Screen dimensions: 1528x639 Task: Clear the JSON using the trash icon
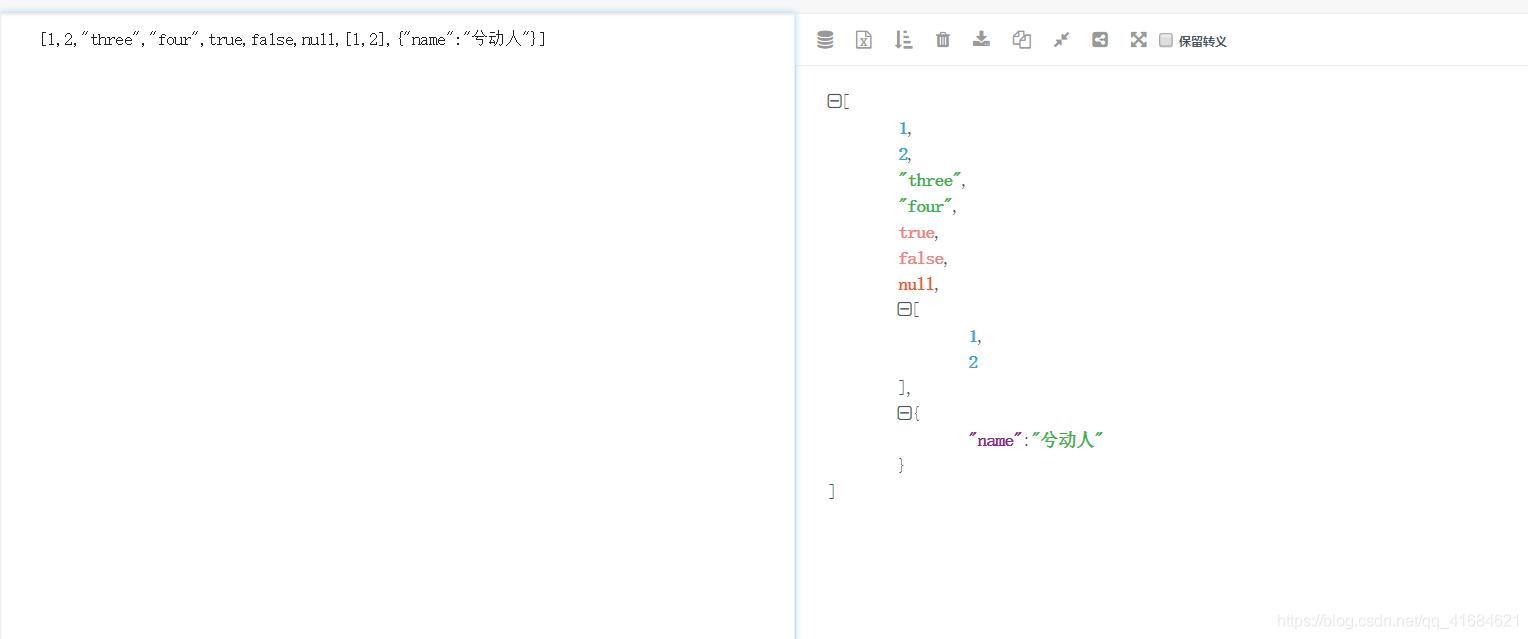pyautogui.click(x=942, y=40)
